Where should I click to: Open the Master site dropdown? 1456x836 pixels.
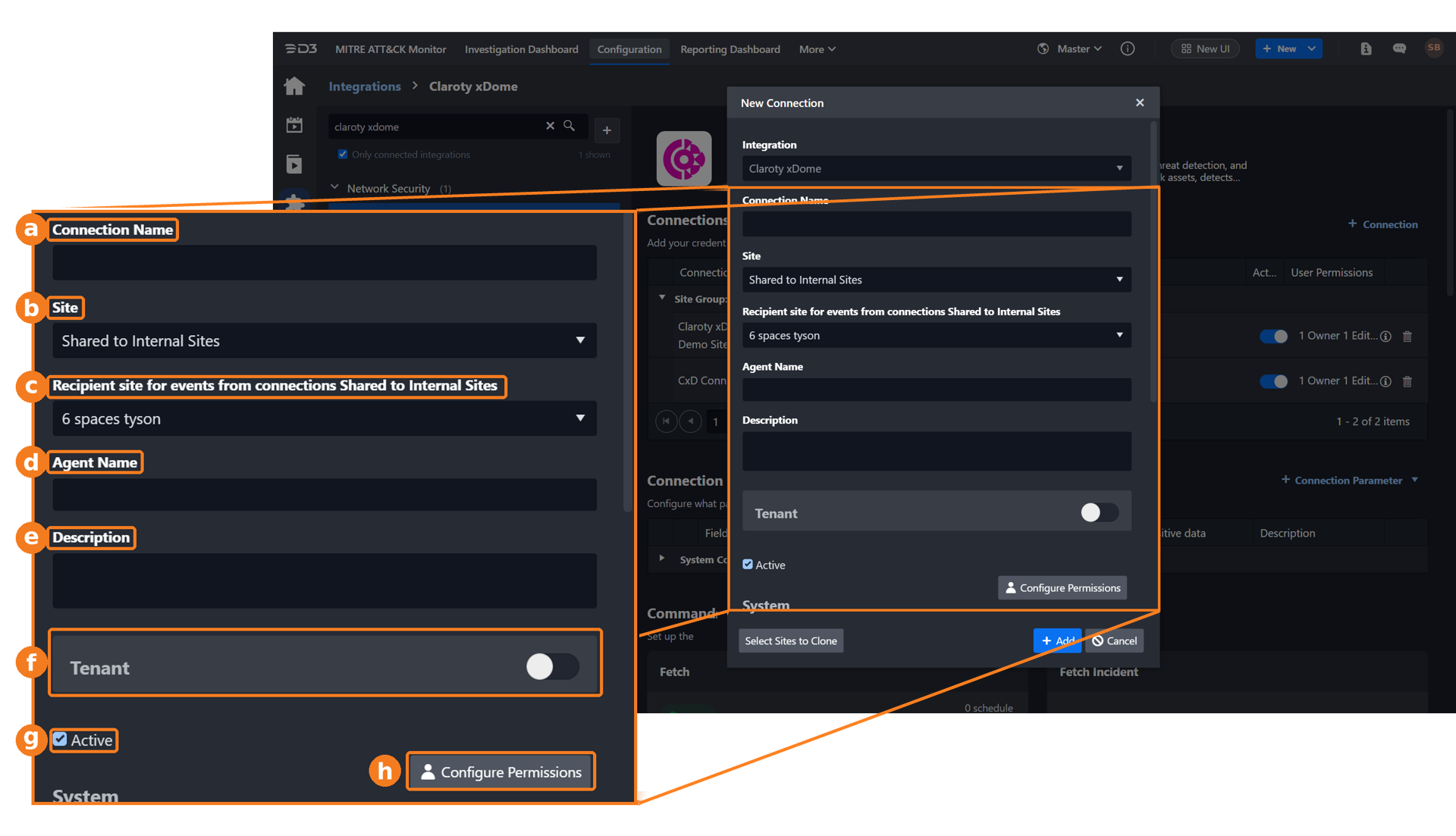coord(1080,49)
